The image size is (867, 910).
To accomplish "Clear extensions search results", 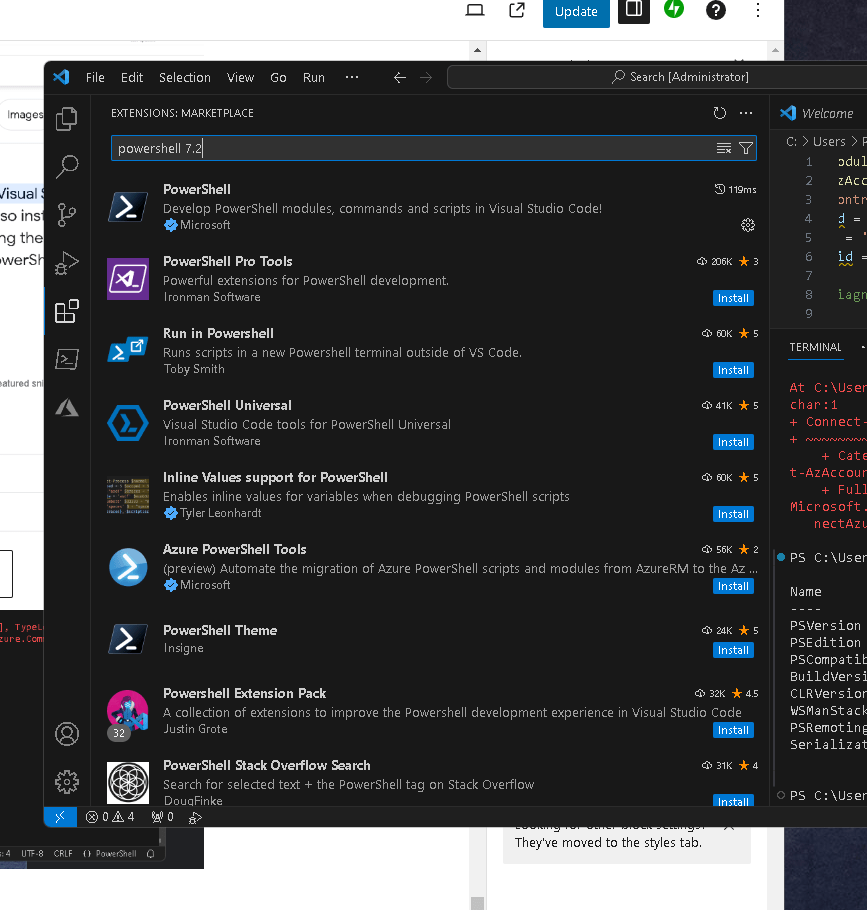I will click(x=724, y=149).
